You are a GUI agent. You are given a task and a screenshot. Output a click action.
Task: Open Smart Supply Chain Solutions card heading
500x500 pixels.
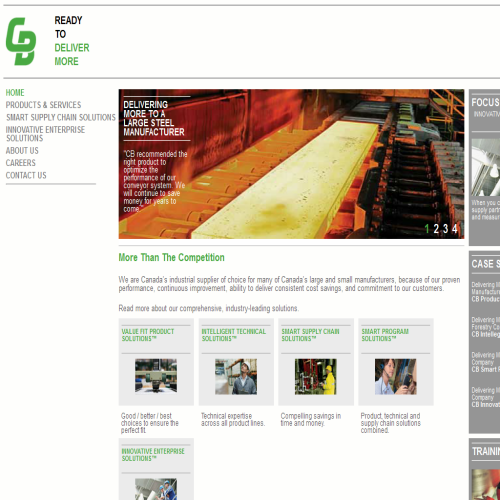(310, 335)
